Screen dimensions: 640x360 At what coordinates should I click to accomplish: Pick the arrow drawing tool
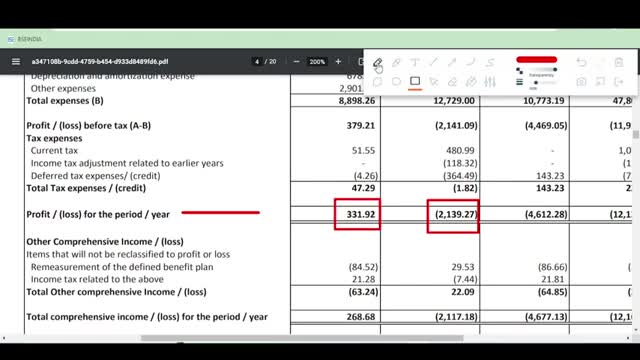452,62
